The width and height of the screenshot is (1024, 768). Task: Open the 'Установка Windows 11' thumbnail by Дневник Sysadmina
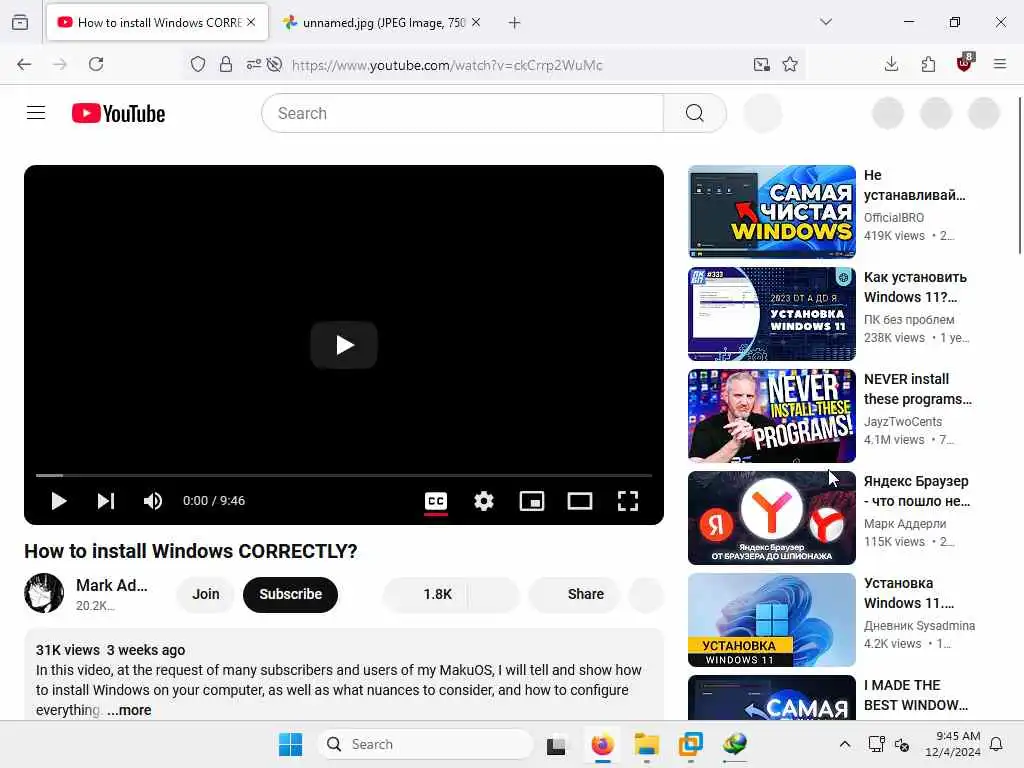coord(772,620)
